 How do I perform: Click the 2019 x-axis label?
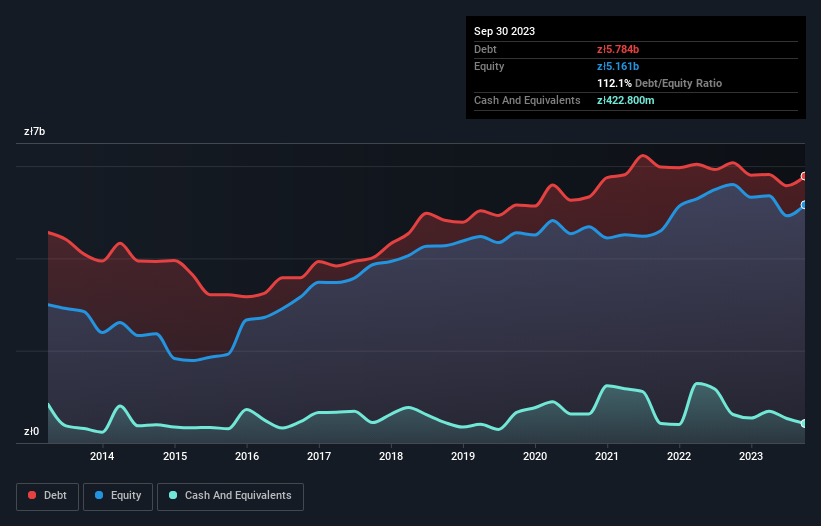(463, 456)
